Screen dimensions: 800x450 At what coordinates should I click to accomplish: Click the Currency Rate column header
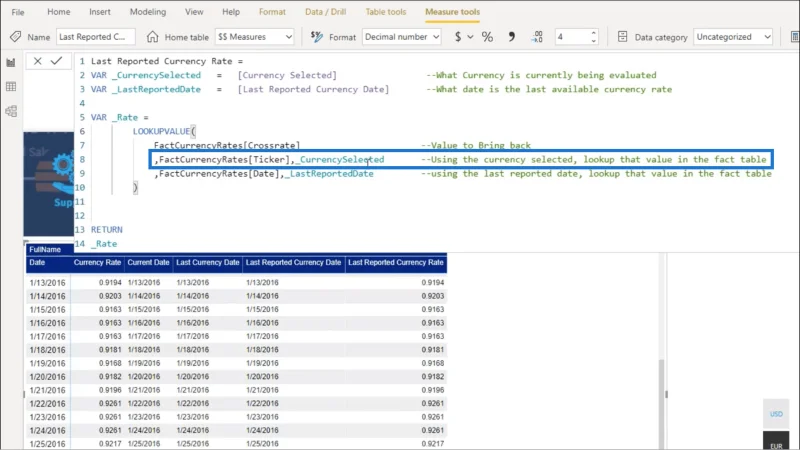(x=97, y=263)
